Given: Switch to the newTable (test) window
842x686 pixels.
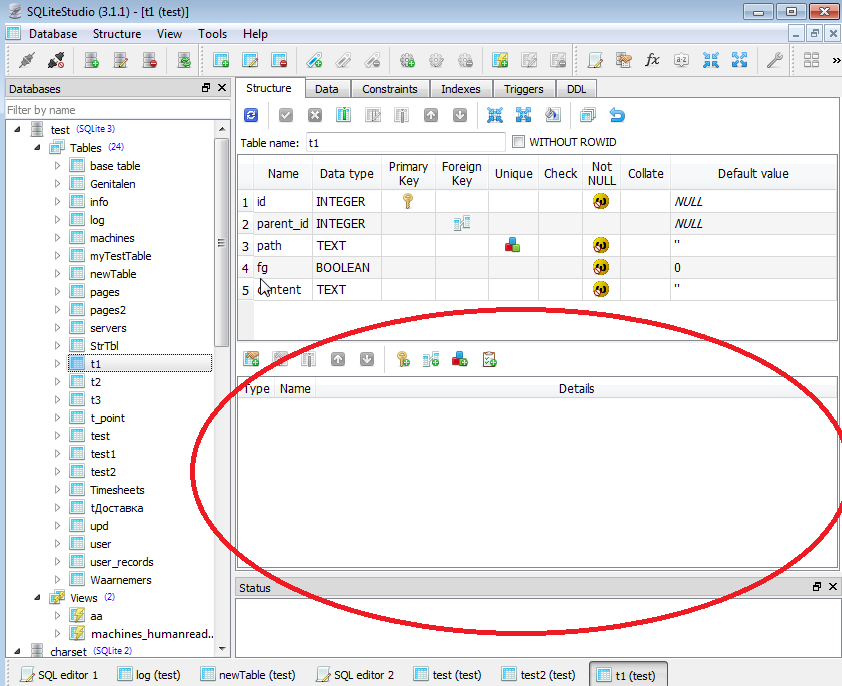Looking at the screenshot, I should click(248, 675).
